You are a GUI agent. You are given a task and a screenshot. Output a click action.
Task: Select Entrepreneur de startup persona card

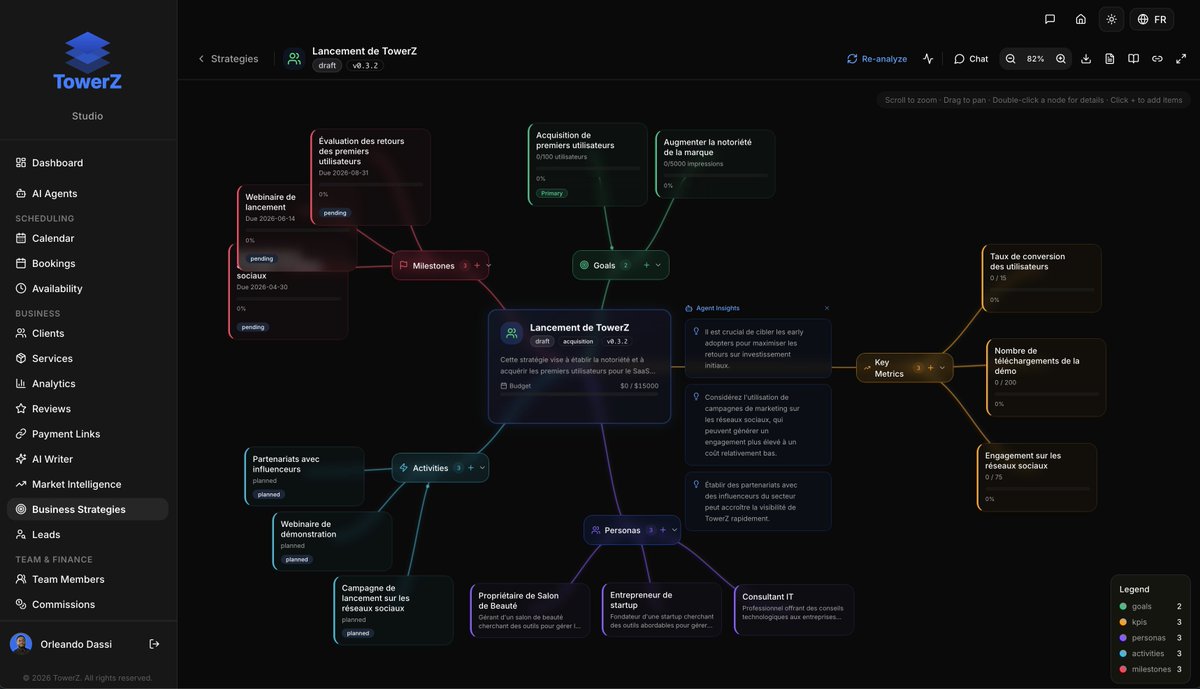662,610
